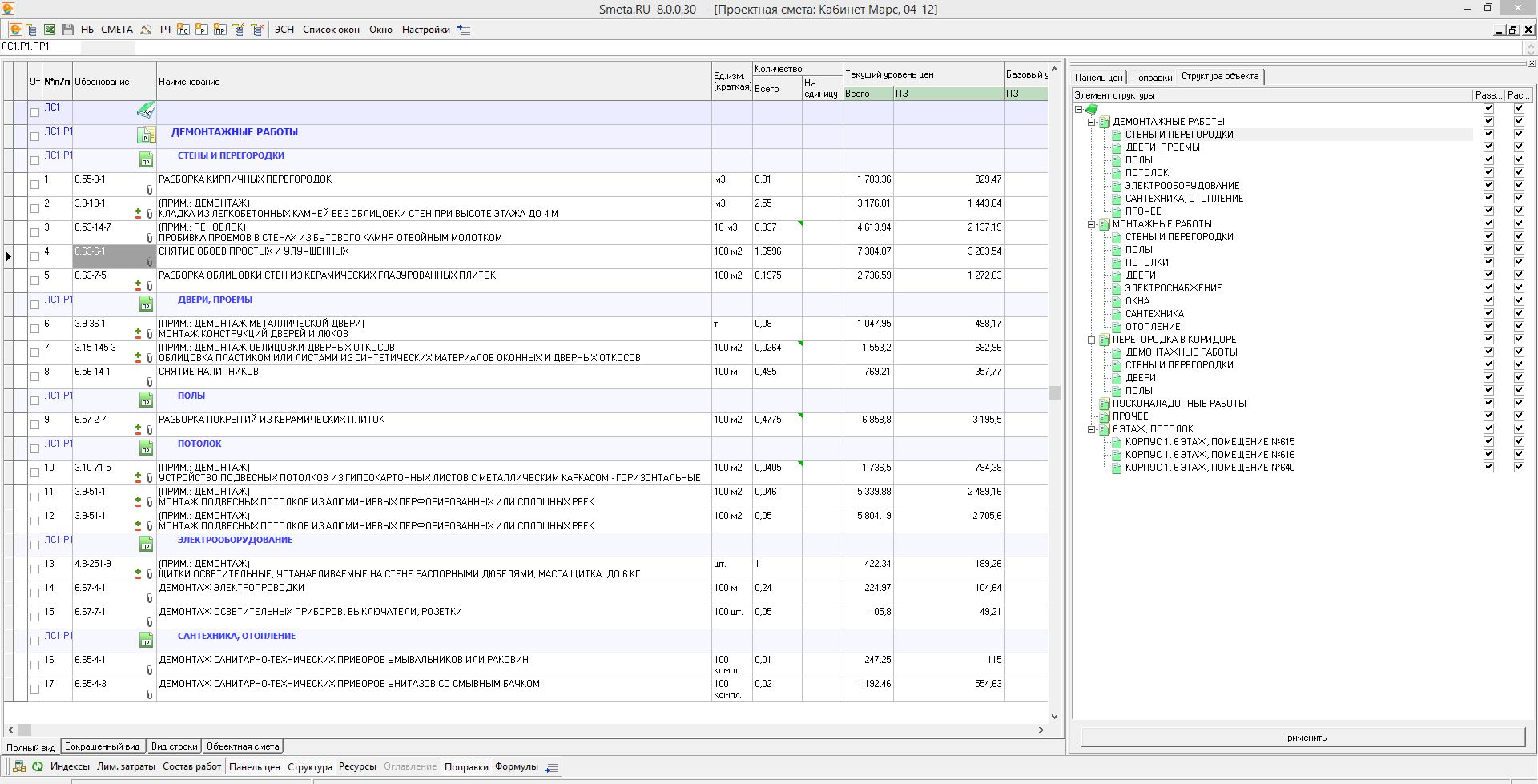Click folder icon next to ПУСКОНАЛАДОЧНЫЕ РАБОТЫ
1538x784 pixels.
(1105, 404)
